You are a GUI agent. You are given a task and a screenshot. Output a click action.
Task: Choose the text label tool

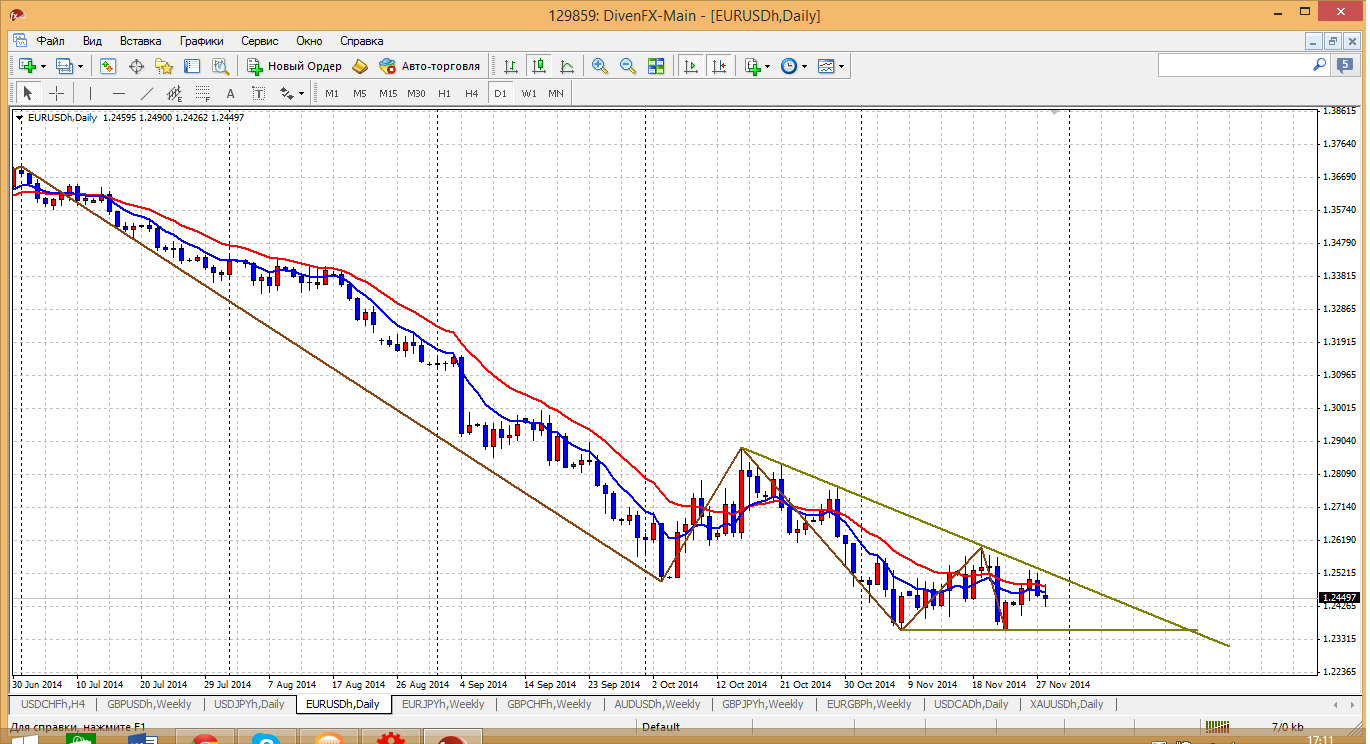coord(230,93)
